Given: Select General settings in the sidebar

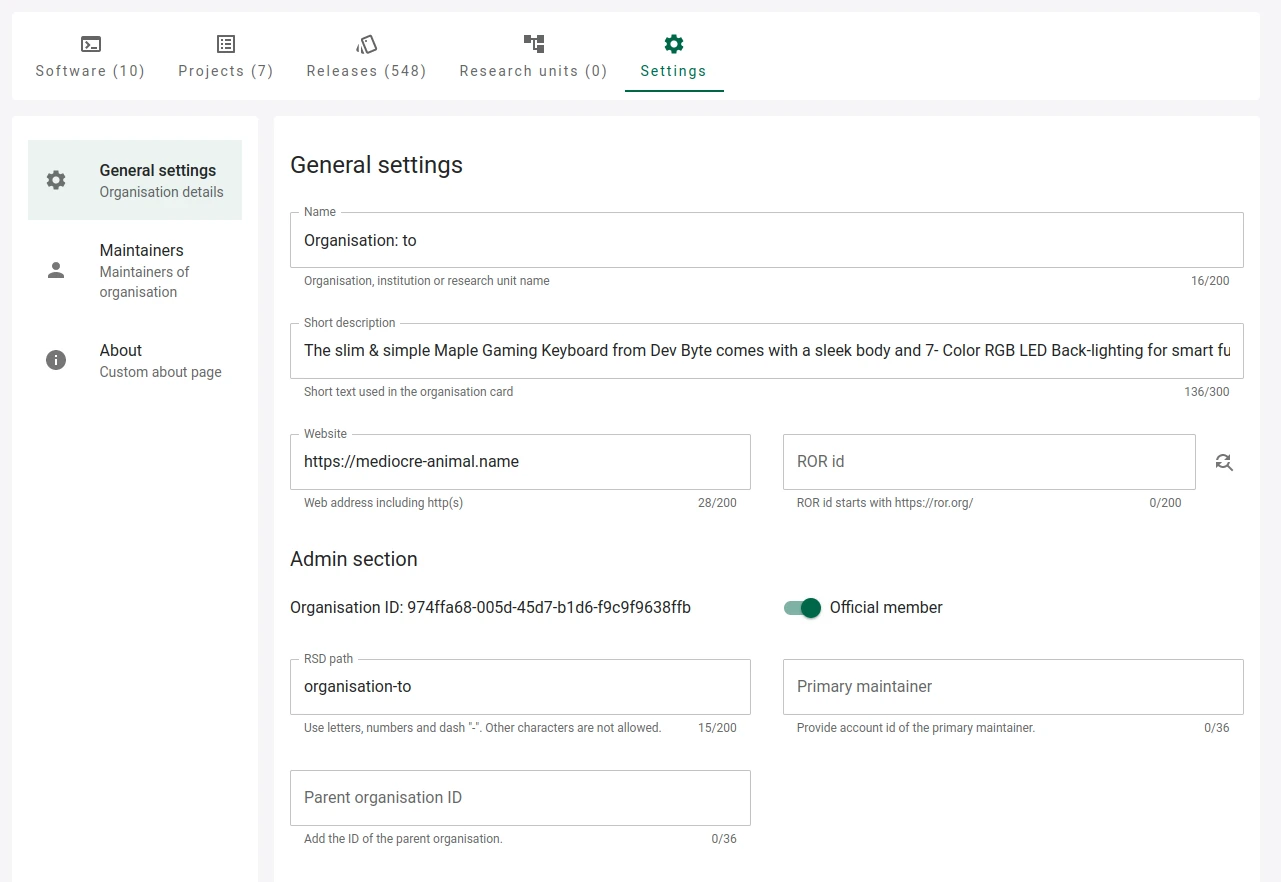Looking at the screenshot, I should (157, 180).
